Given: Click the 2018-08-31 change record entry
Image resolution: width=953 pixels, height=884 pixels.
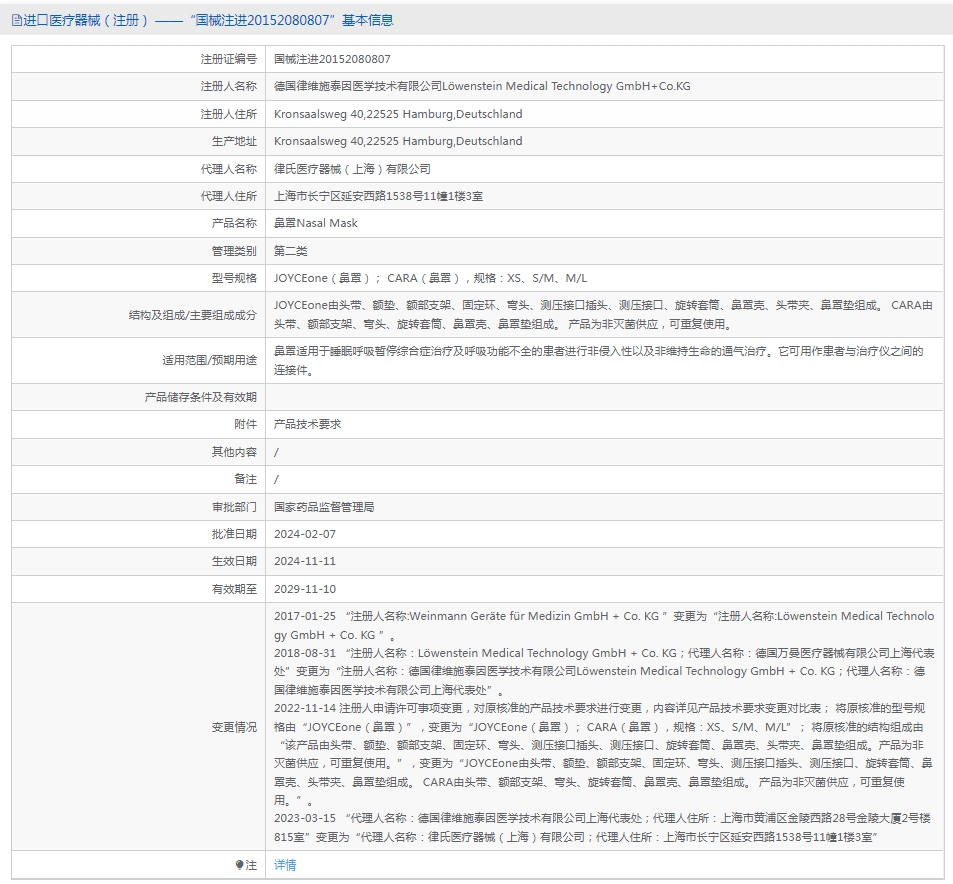Looking at the screenshot, I should [604, 671].
